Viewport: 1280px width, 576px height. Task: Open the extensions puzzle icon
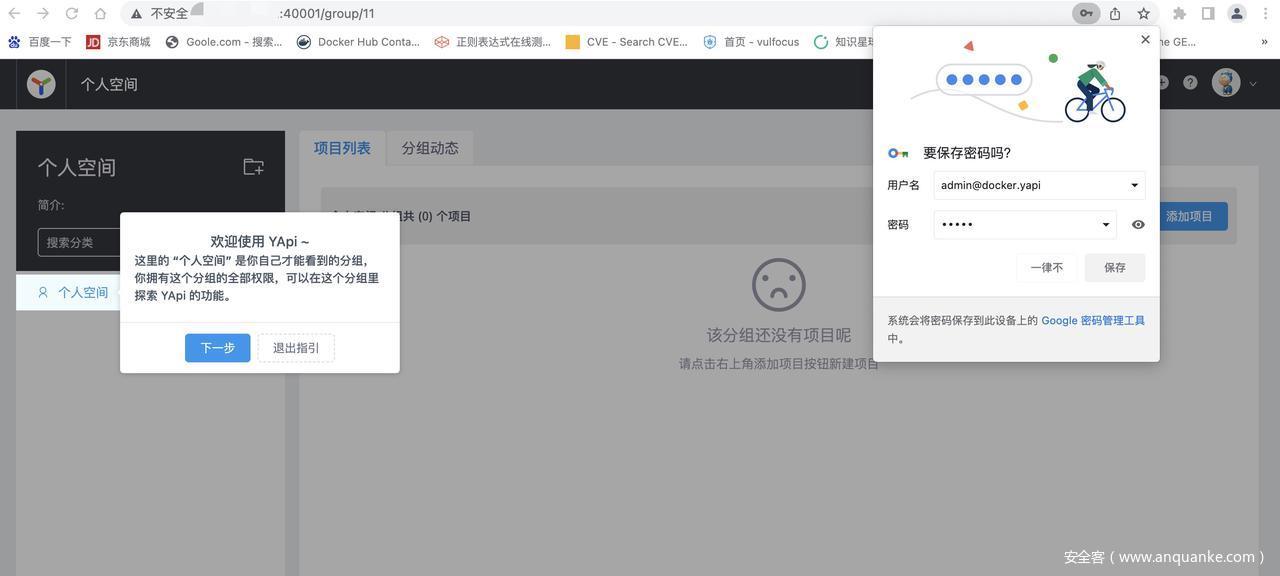point(1179,14)
